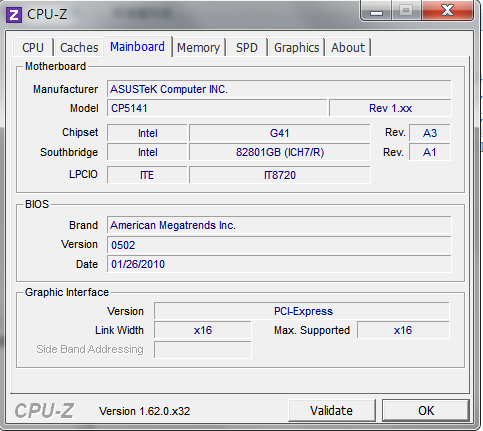Click the southbridge revision A1 field
Image resolution: width=483 pixels, height=431 pixels.
(x=430, y=152)
